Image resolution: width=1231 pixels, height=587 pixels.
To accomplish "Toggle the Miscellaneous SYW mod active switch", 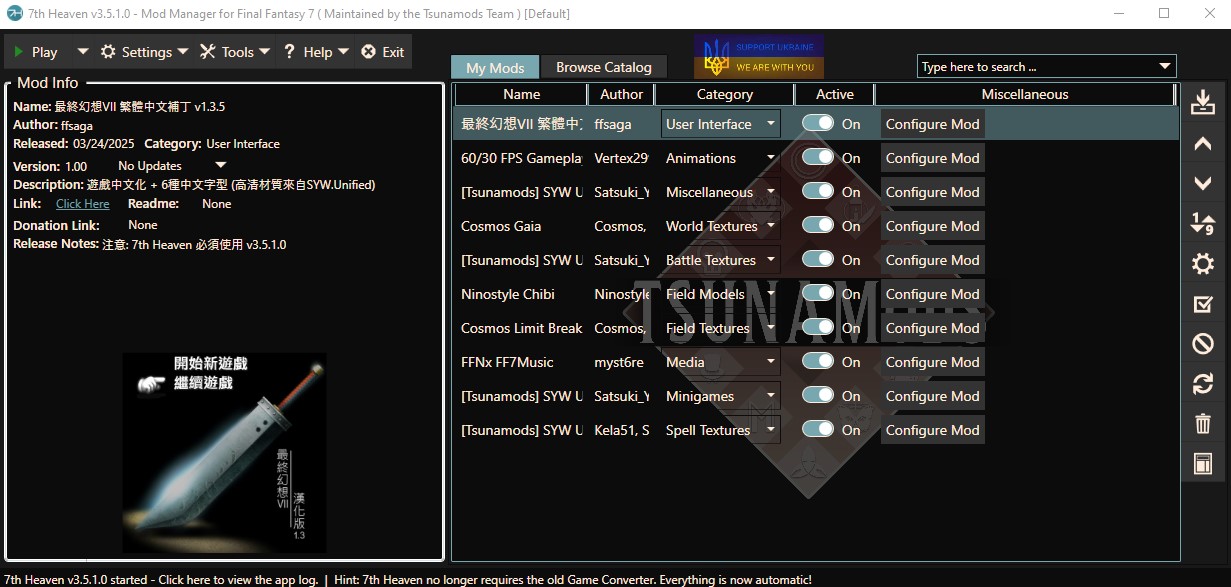I will pyautogui.click(x=818, y=192).
